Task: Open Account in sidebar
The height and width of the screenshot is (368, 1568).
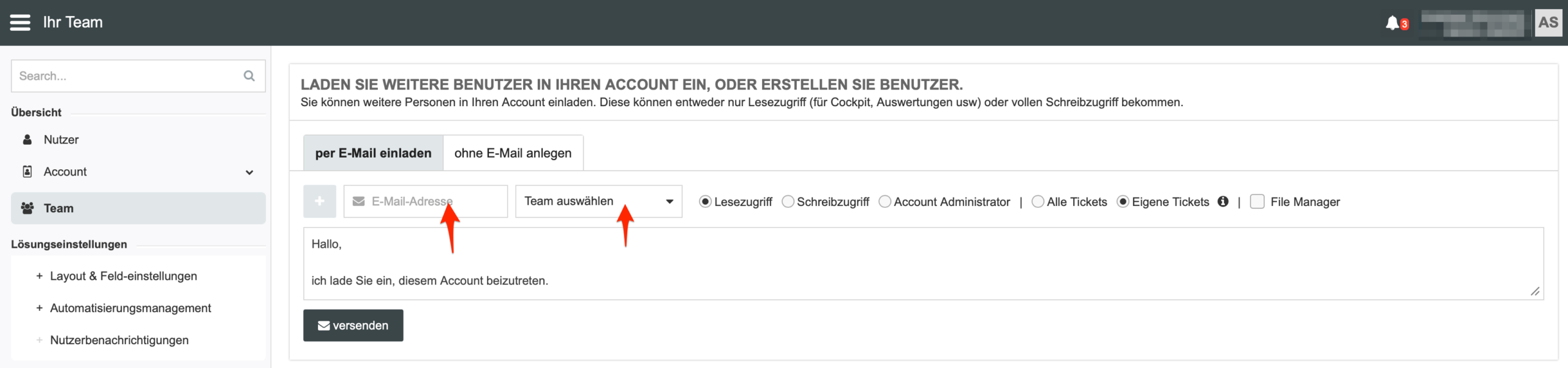Action: click(x=138, y=172)
